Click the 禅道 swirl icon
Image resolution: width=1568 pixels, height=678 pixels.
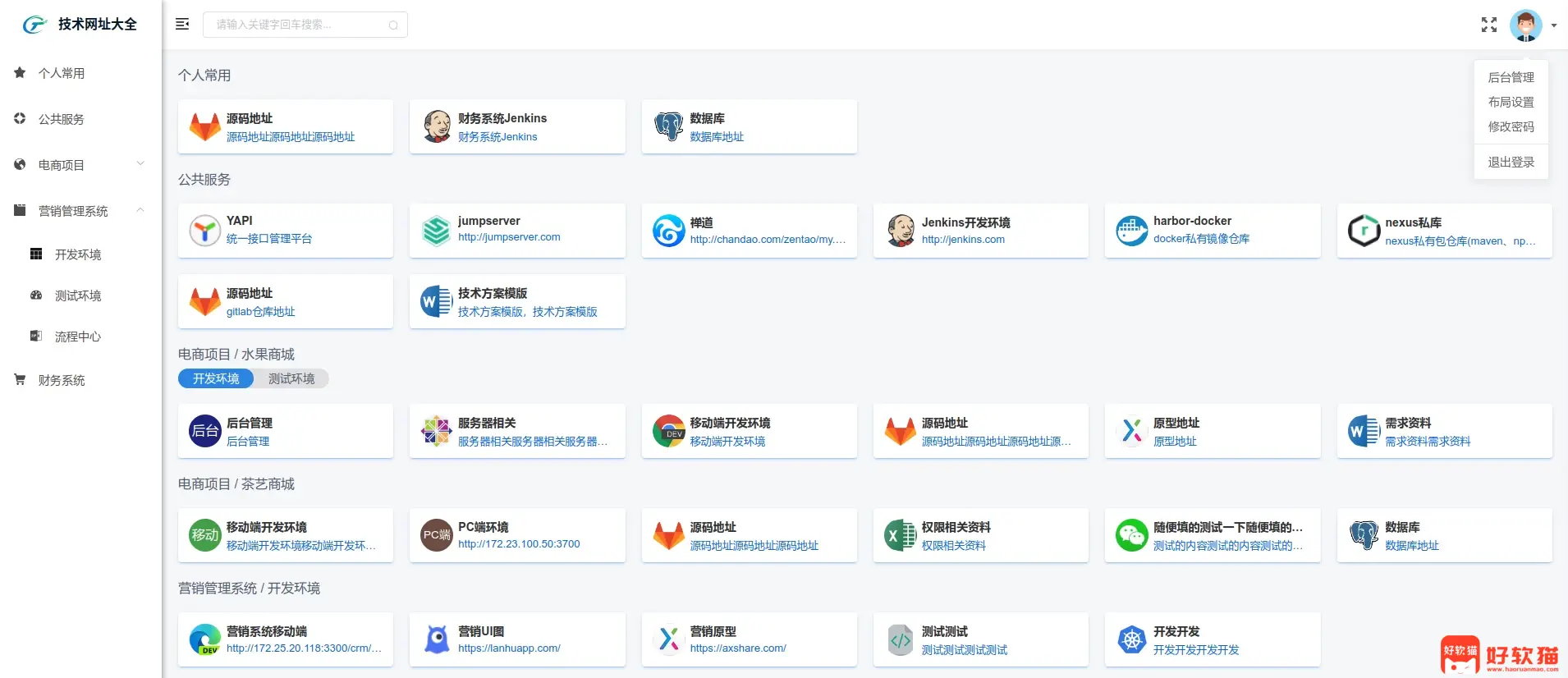coord(668,231)
